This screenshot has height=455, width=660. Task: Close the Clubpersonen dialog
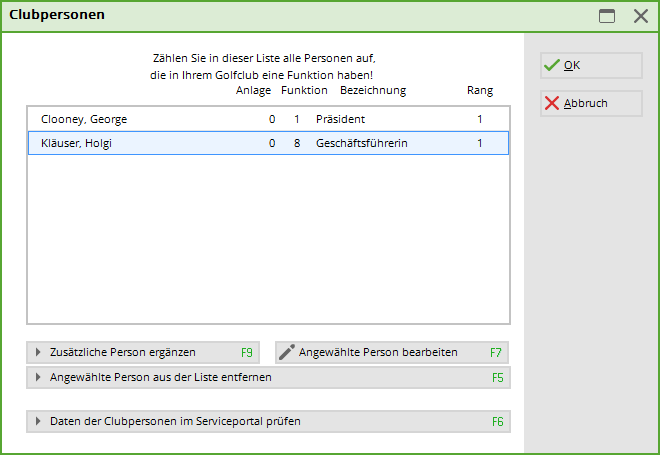click(641, 16)
